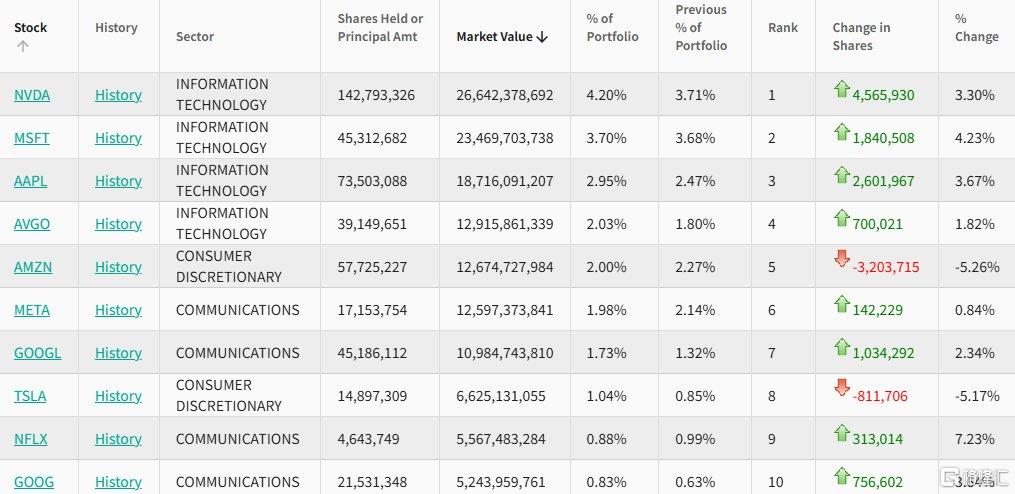
Task: Click the green up arrow in GOOGL row
Action: pos(841,347)
